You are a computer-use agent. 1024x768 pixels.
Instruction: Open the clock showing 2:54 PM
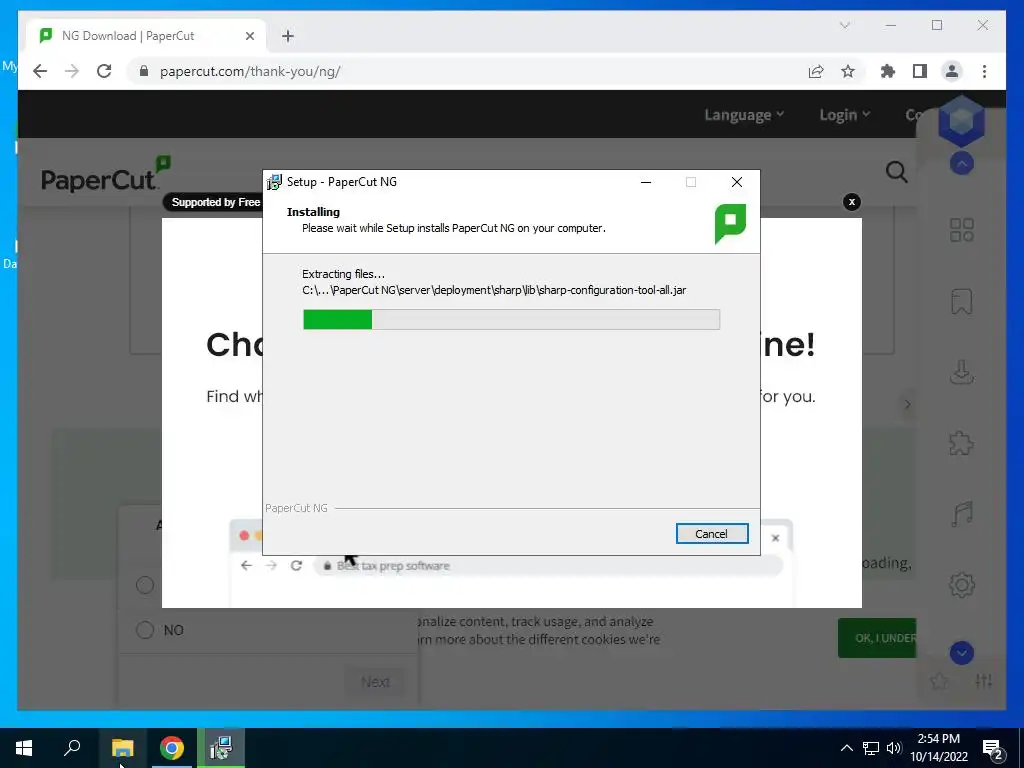pos(938,748)
